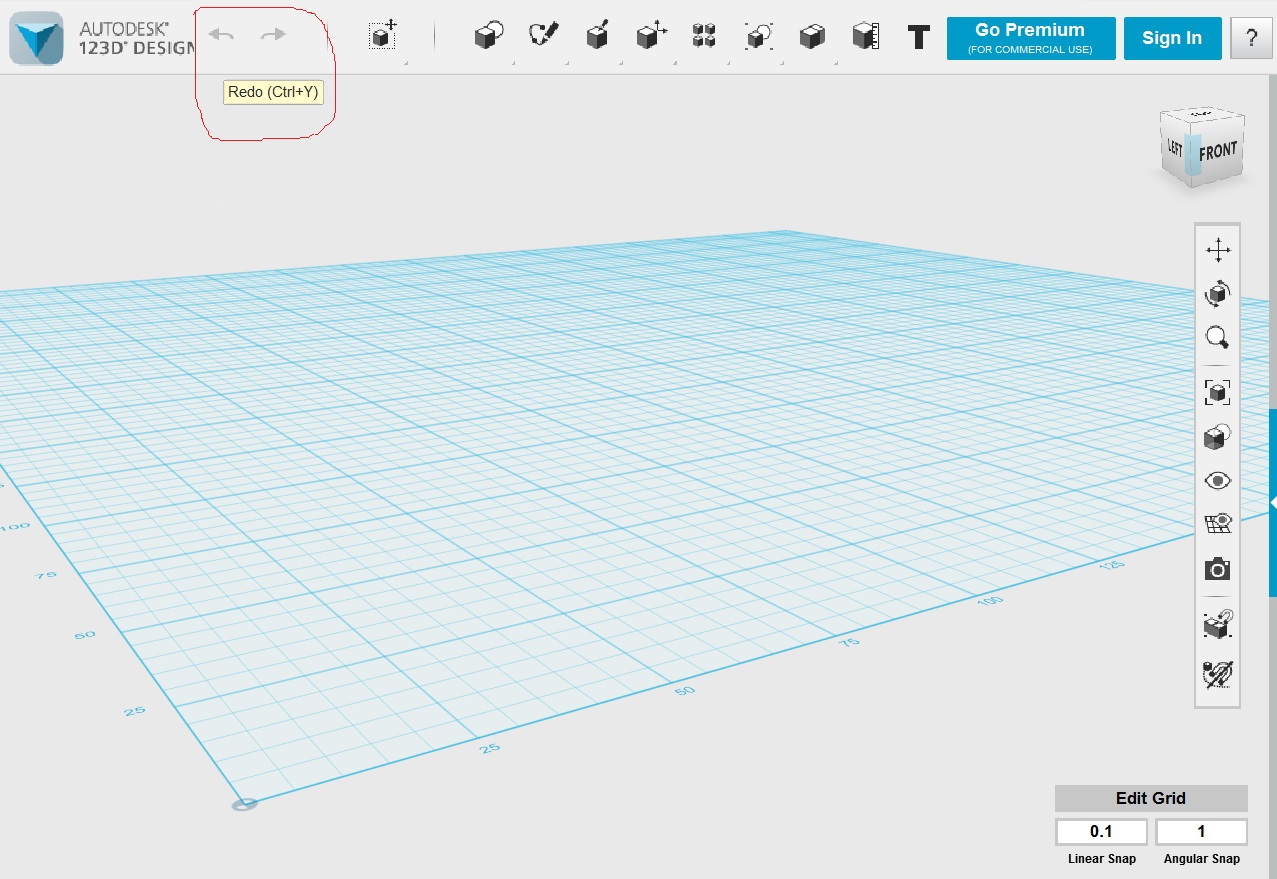The height and width of the screenshot is (879, 1277).
Task: Take a screenshot with the camera icon
Action: (1217, 570)
